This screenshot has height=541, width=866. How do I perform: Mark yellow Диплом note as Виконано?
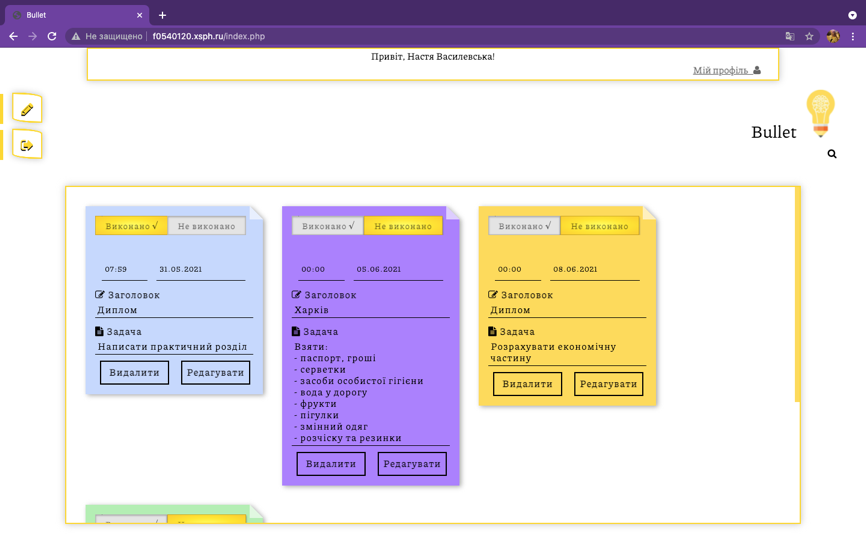click(x=524, y=226)
